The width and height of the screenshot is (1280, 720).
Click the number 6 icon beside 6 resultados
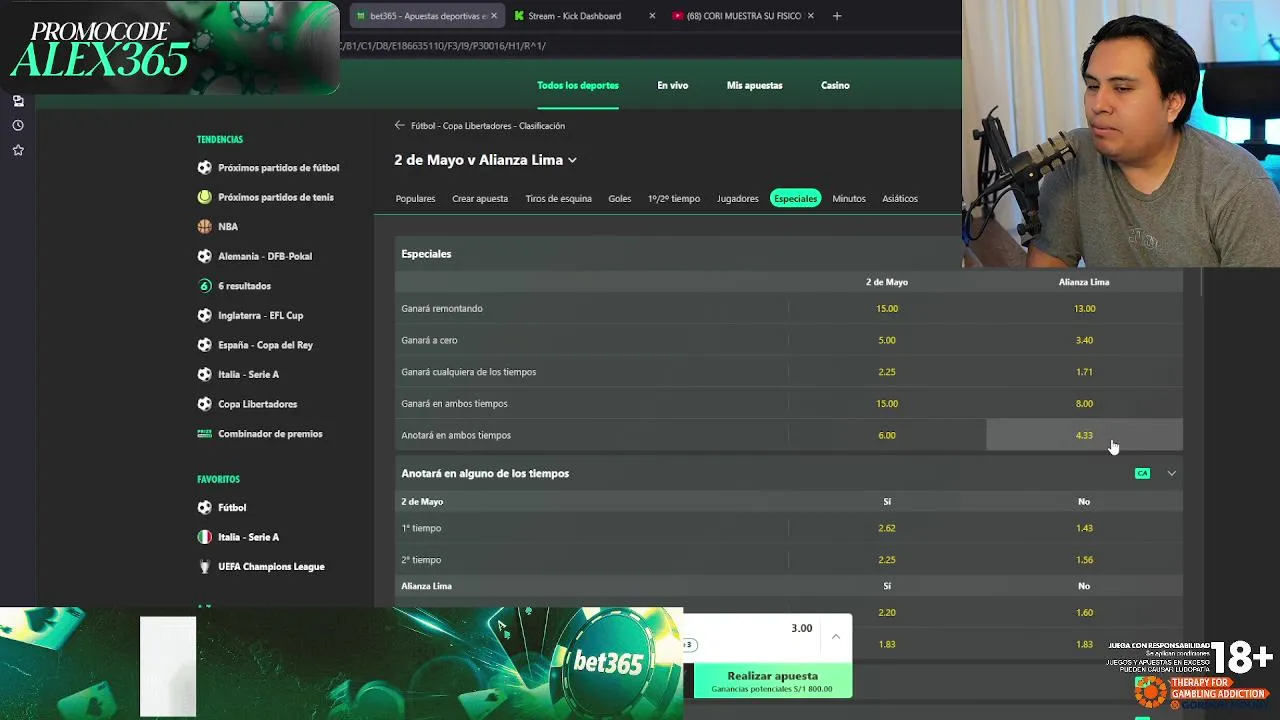coord(204,286)
